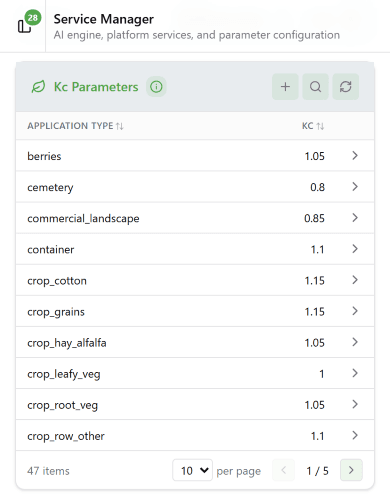Open crop_hay_alfalfa row chevron
The width and height of the screenshot is (390, 503).
[x=355, y=342]
